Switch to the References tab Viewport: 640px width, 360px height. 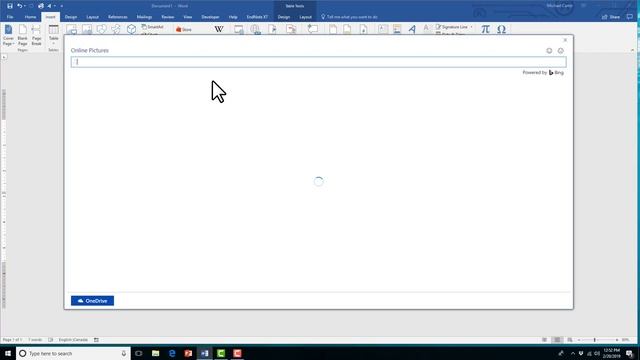coord(118,17)
